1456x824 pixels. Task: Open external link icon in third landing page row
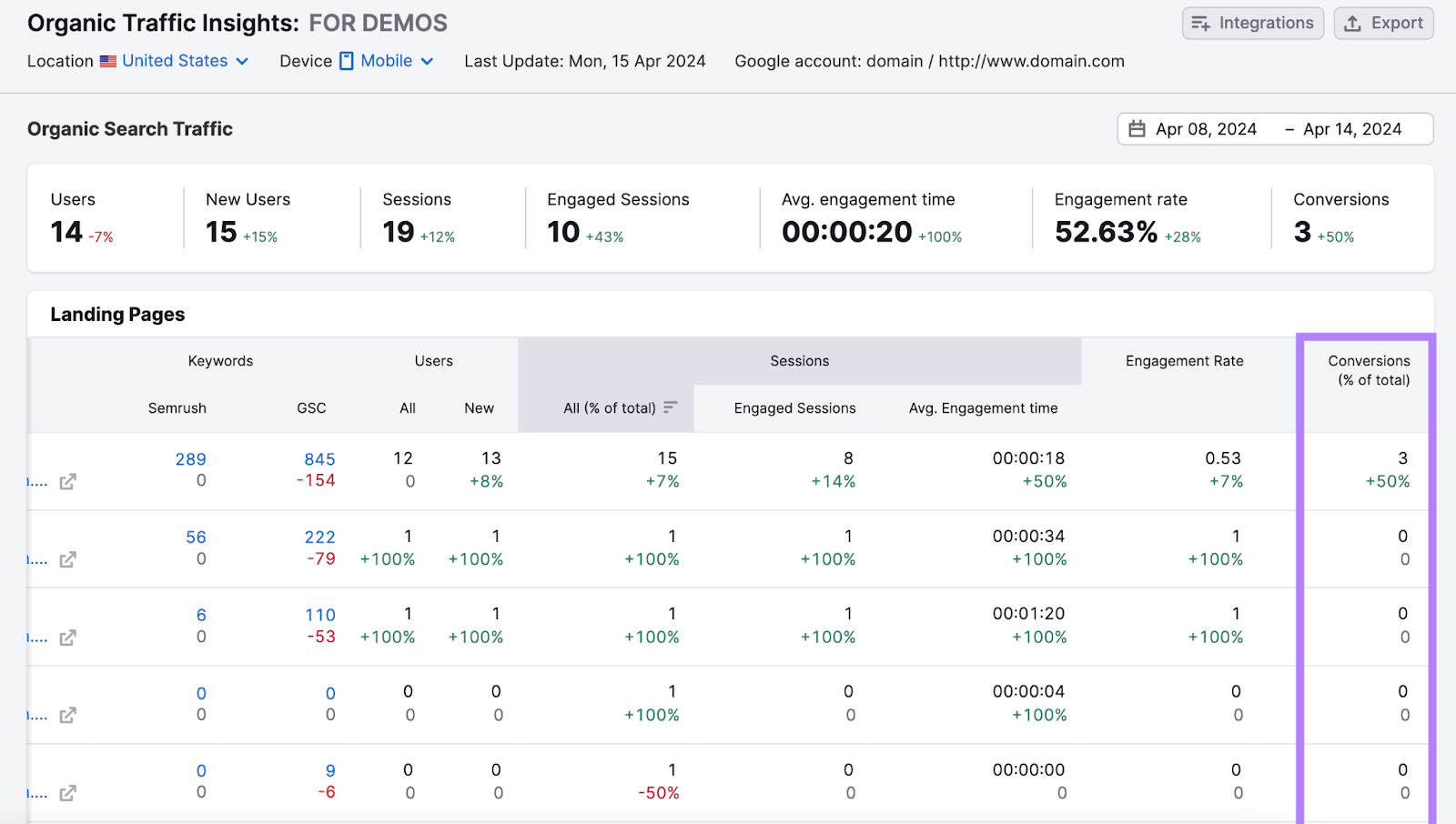pyautogui.click(x=67, y=638)
